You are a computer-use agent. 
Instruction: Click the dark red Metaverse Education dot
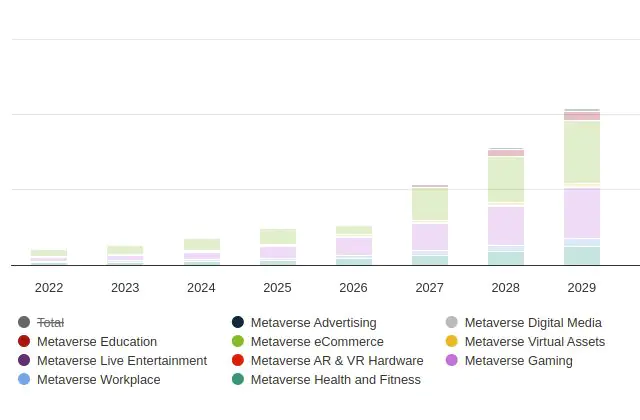[24, 342]
